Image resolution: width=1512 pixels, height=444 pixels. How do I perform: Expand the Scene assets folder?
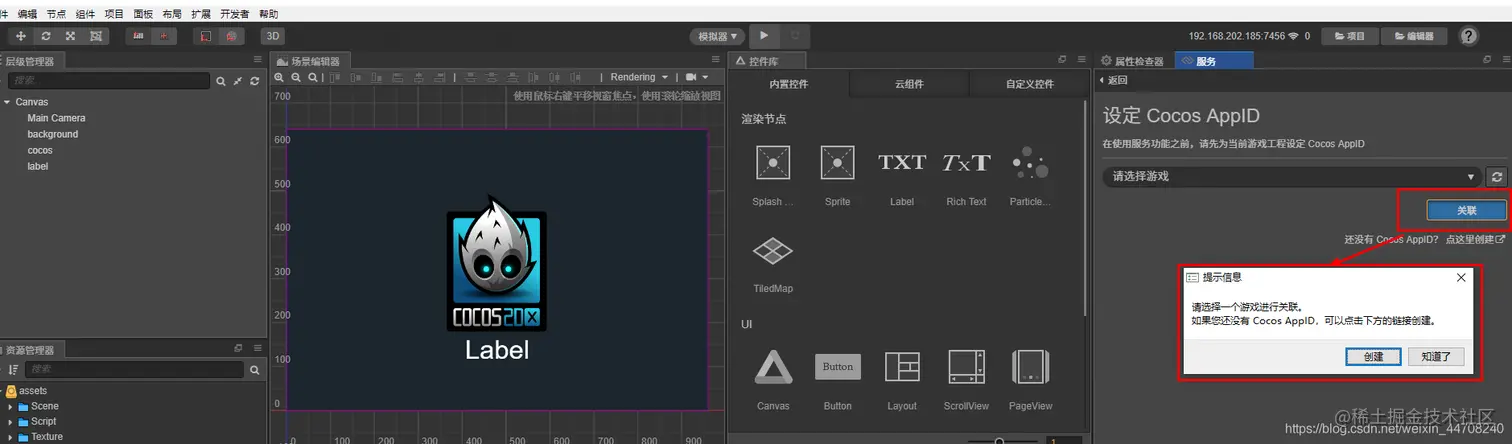[x=11, y=406]
